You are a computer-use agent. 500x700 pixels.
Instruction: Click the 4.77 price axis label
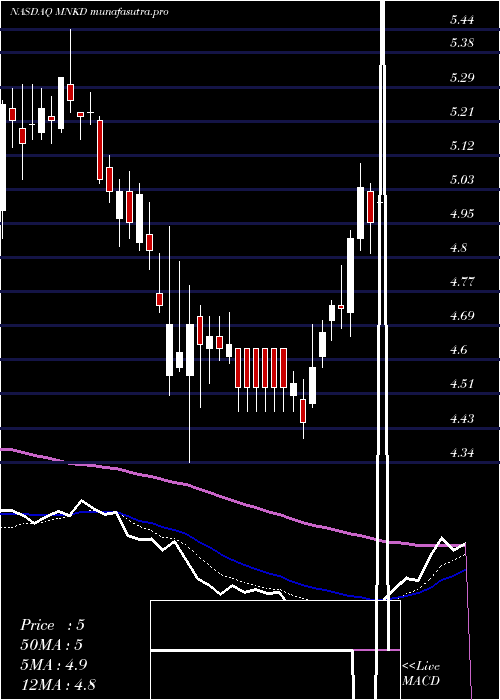click(461, 282)
